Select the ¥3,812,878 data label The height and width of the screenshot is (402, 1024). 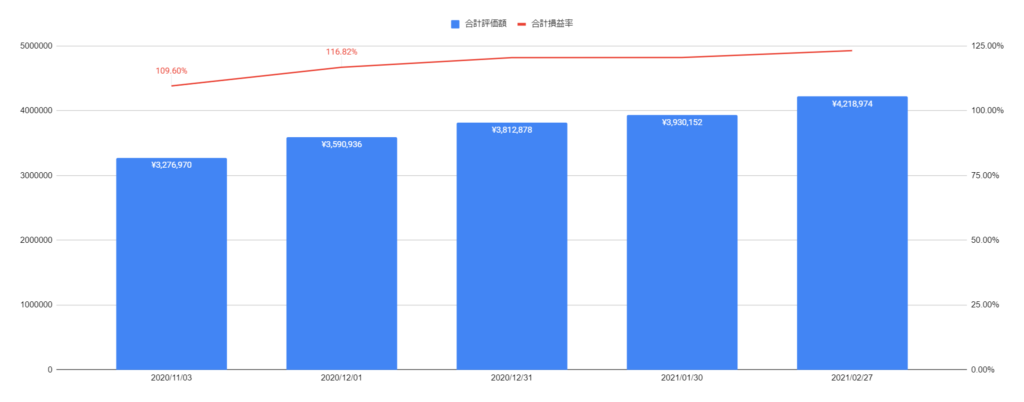512,130
